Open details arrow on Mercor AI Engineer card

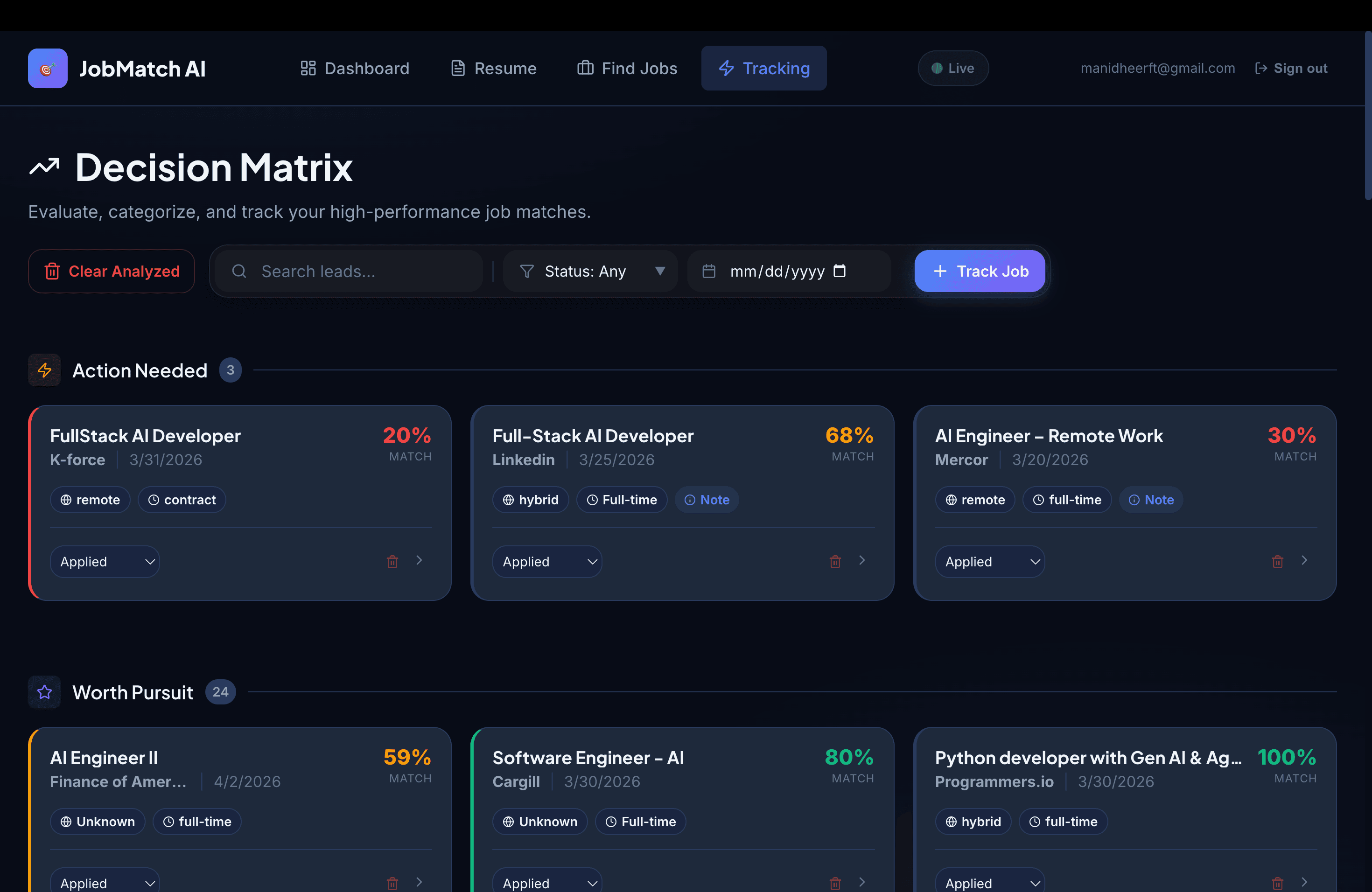pyautogui.click(x=1304, y=561)
